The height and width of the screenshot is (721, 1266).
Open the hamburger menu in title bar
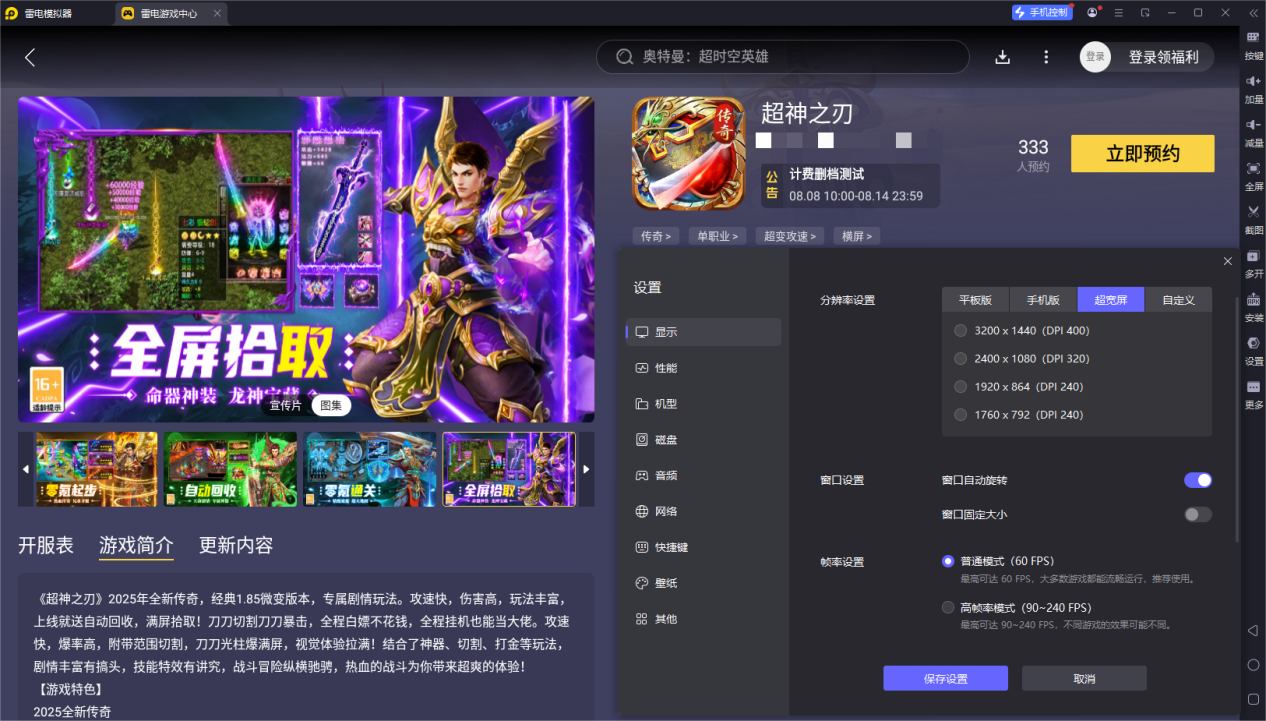point(1118,13)
